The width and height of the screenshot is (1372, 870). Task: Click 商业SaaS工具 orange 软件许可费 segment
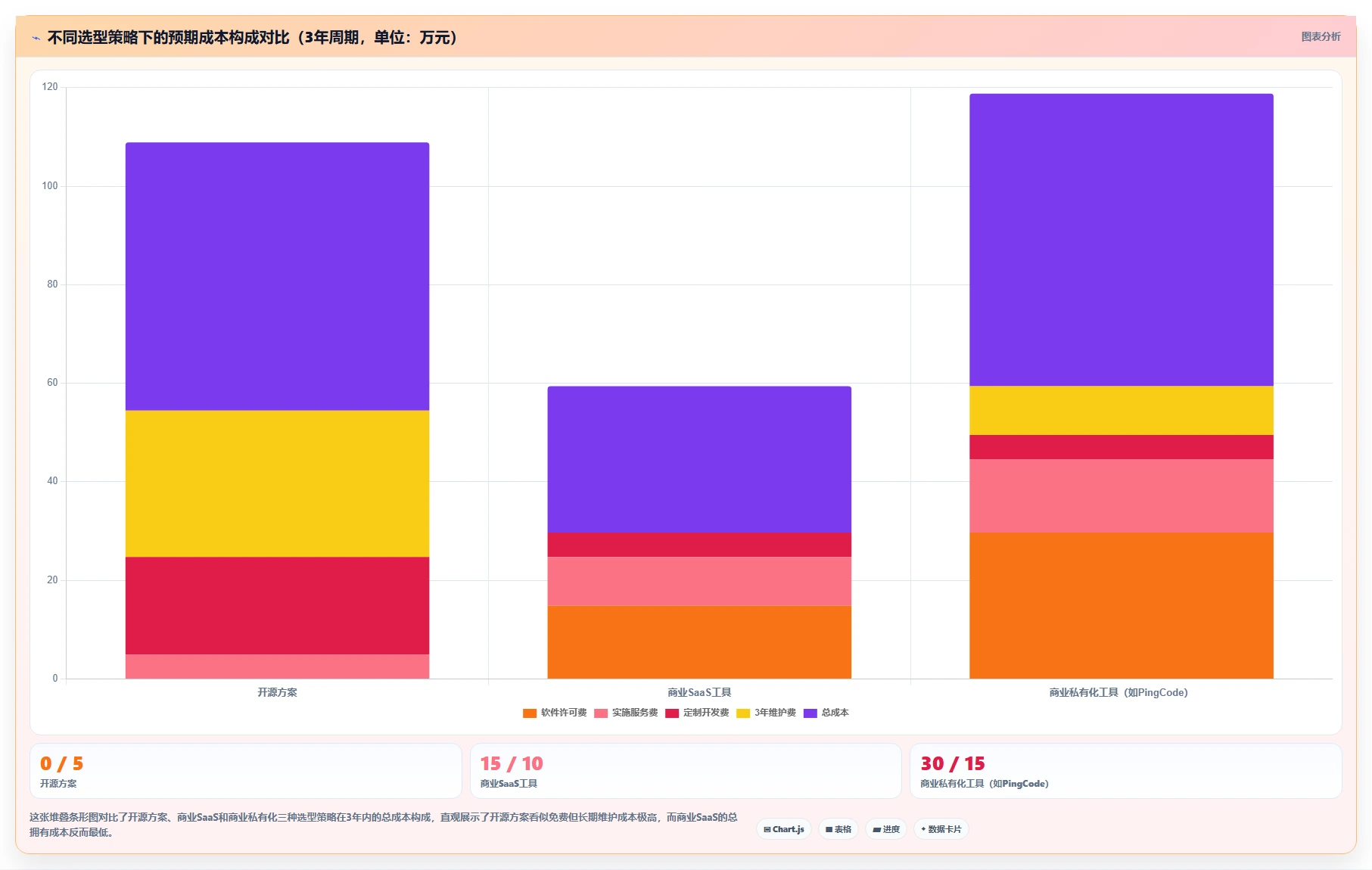tap(699, 642)
